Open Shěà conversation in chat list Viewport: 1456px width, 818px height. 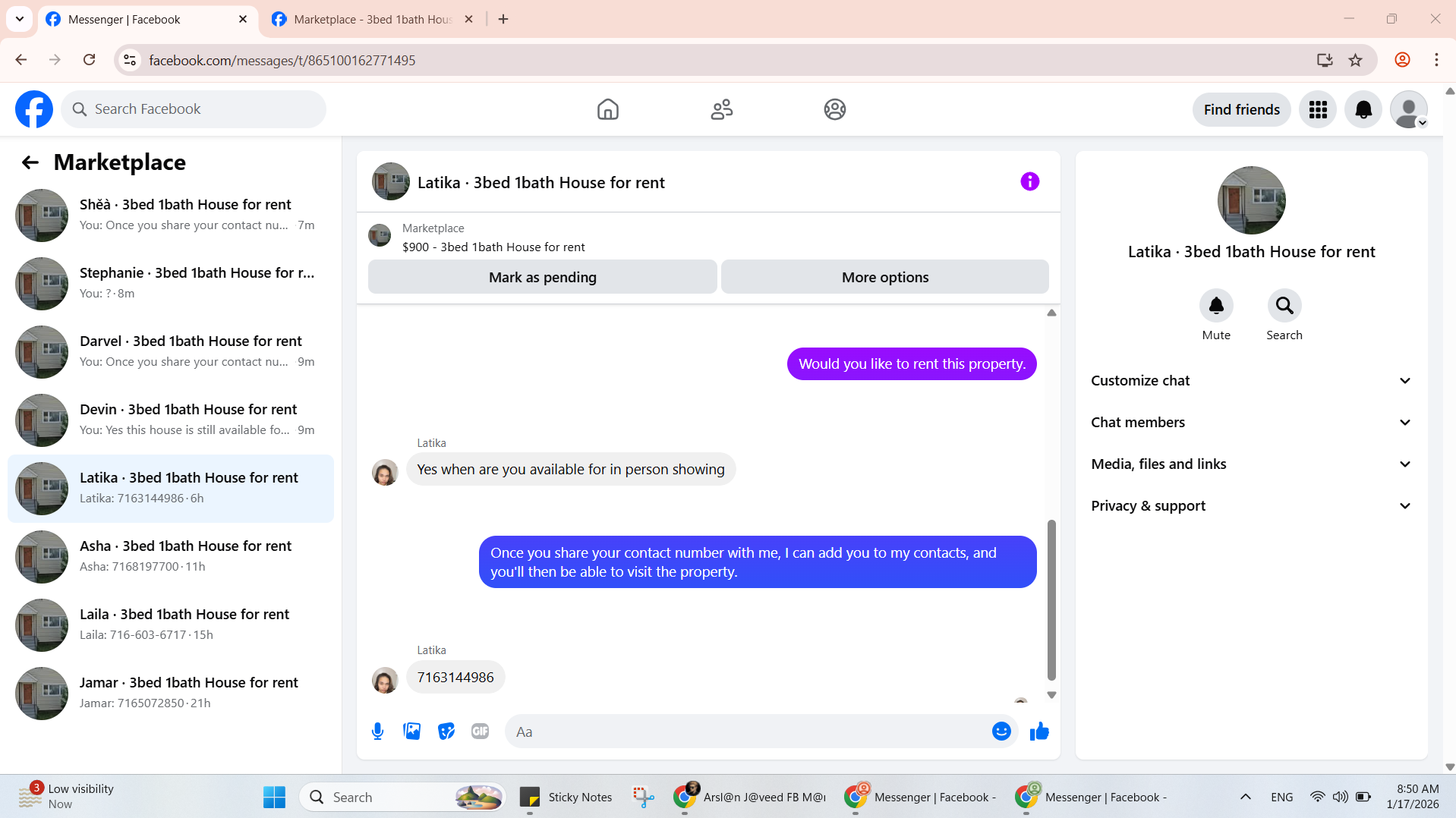171,216
